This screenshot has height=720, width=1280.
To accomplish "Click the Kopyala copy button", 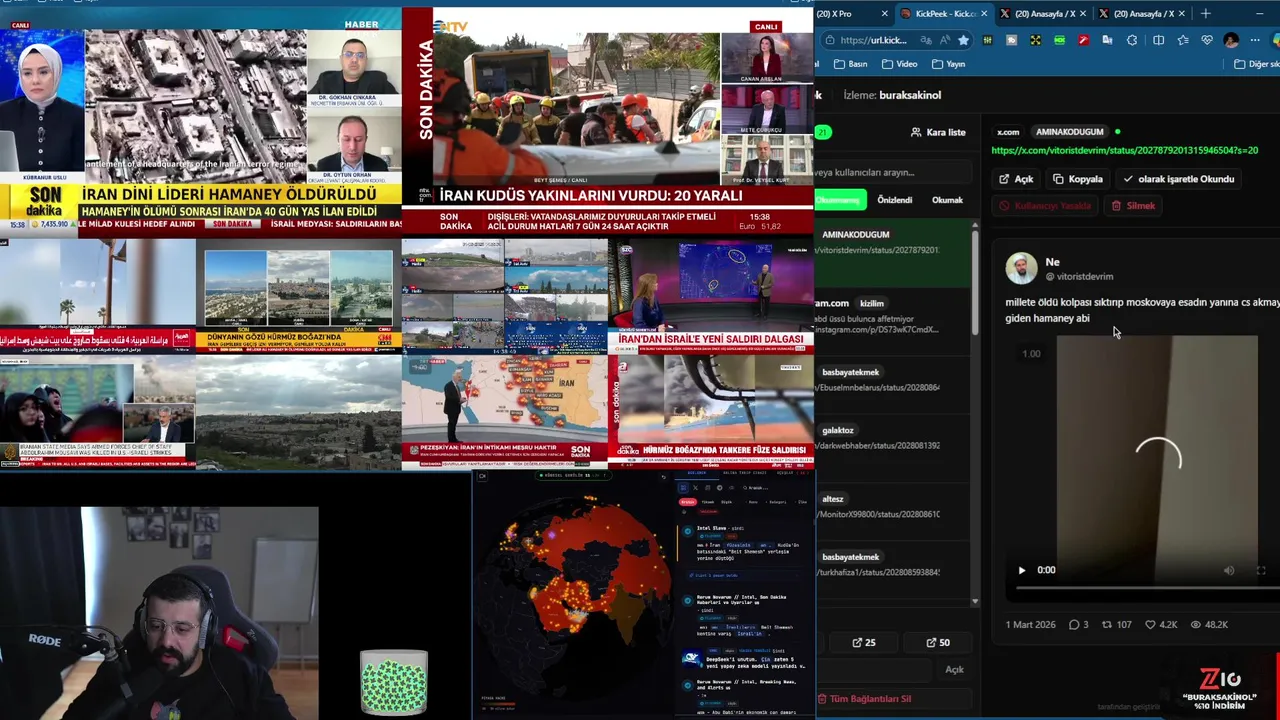I will [1077, 179].
